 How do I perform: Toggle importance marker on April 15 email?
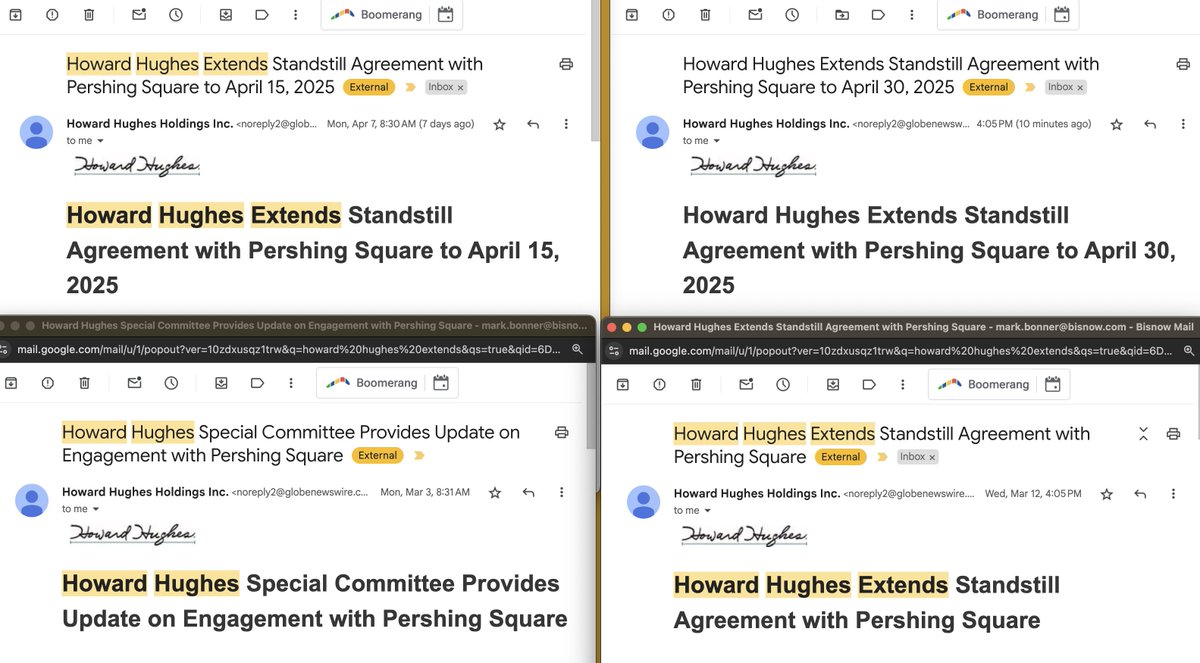pyautogui.click(x=409, y=87)
